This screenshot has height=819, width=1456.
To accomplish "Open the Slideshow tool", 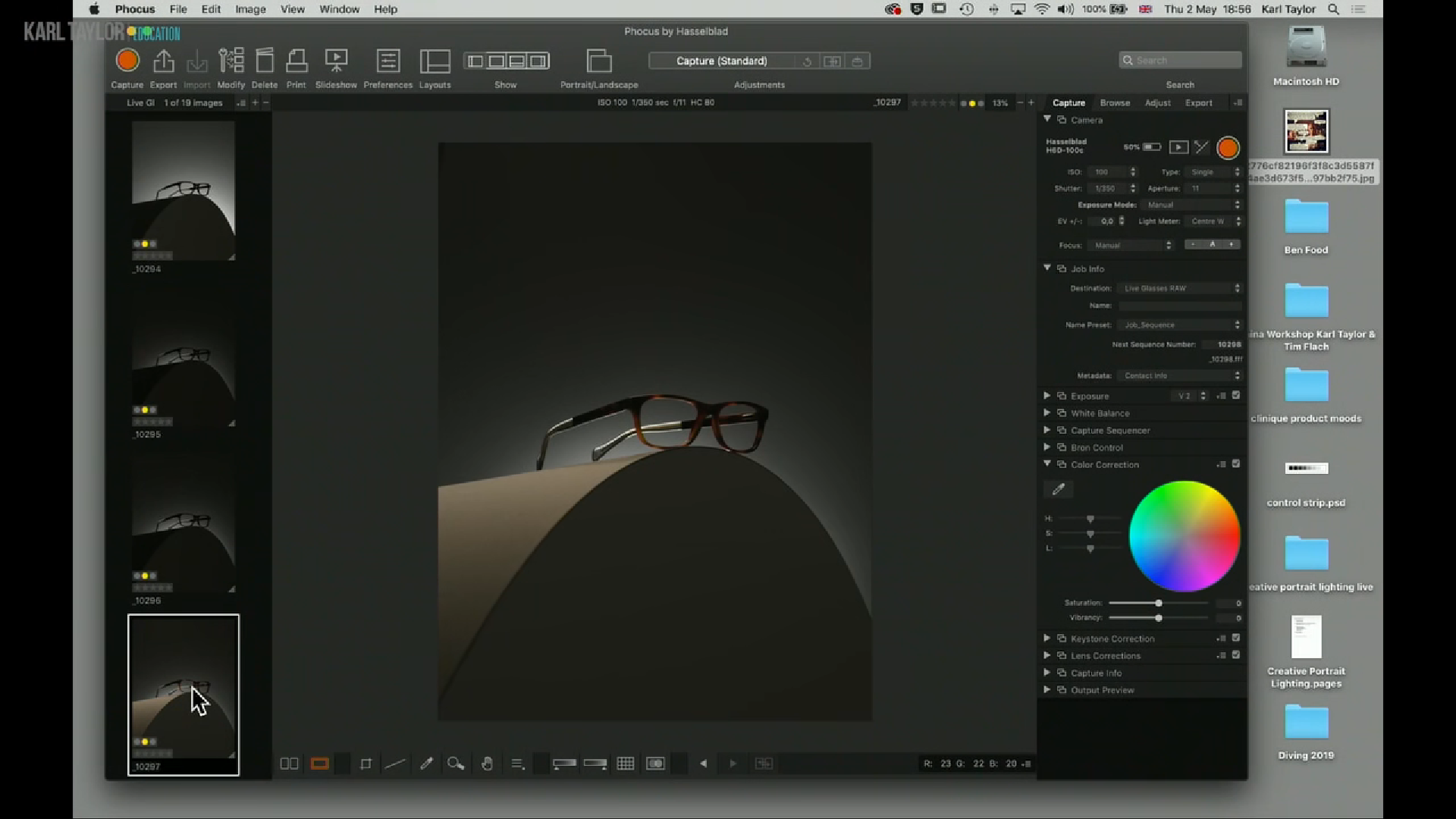I will click(336, 61).
